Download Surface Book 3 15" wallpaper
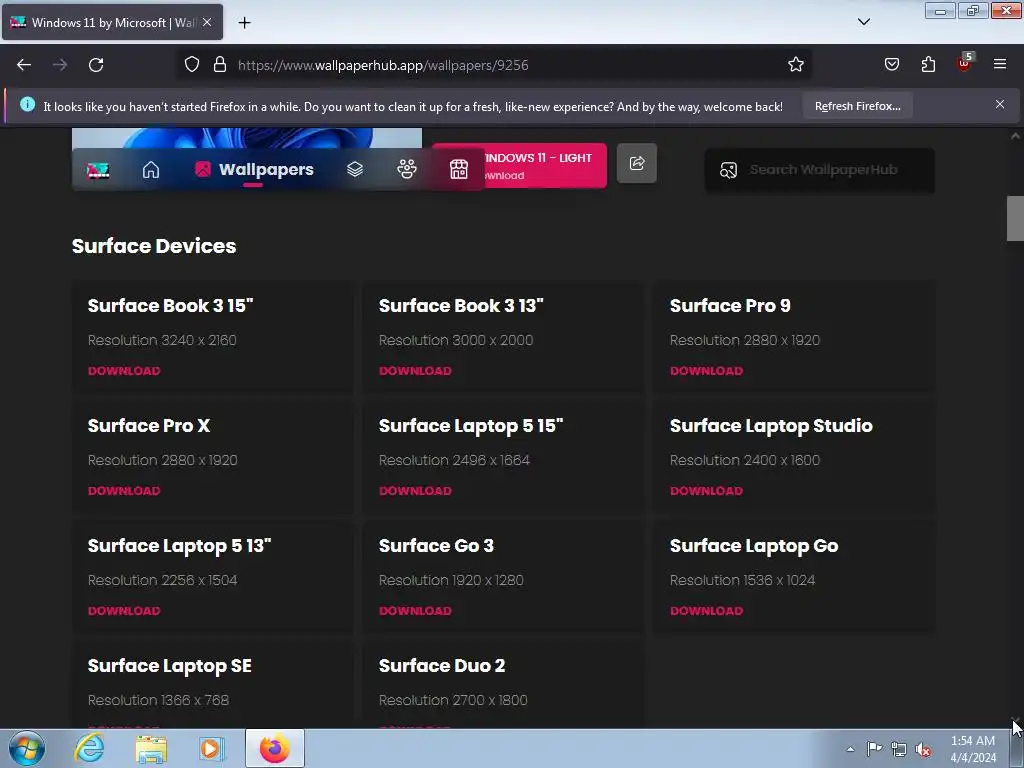Image resolution: width=1024 pixels, height=768 pixels. pos(124,371)
